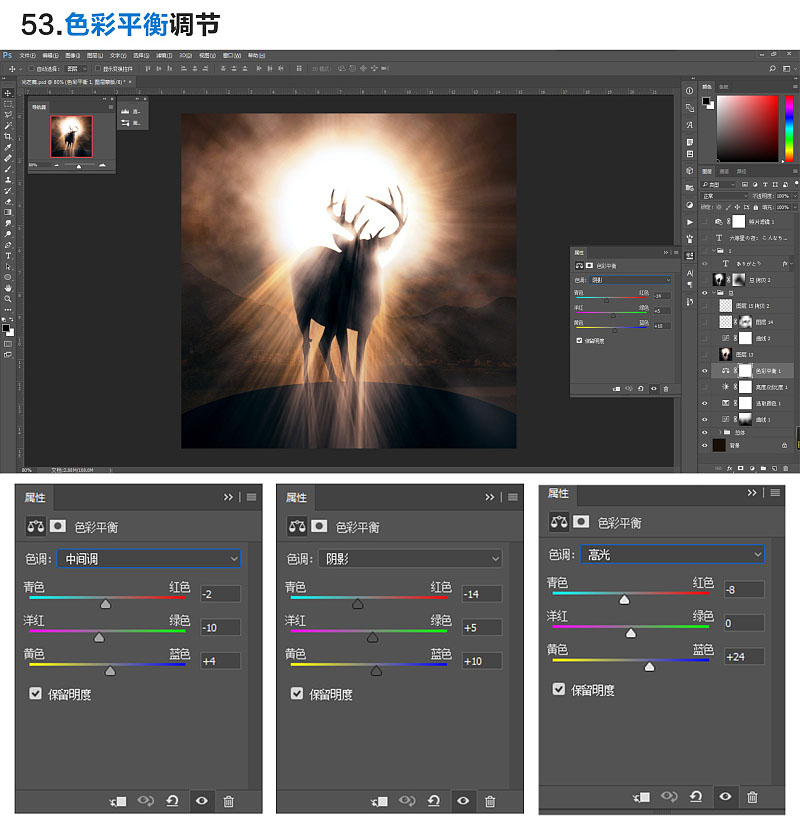Select the Hand tool

(x=8, y=288)
